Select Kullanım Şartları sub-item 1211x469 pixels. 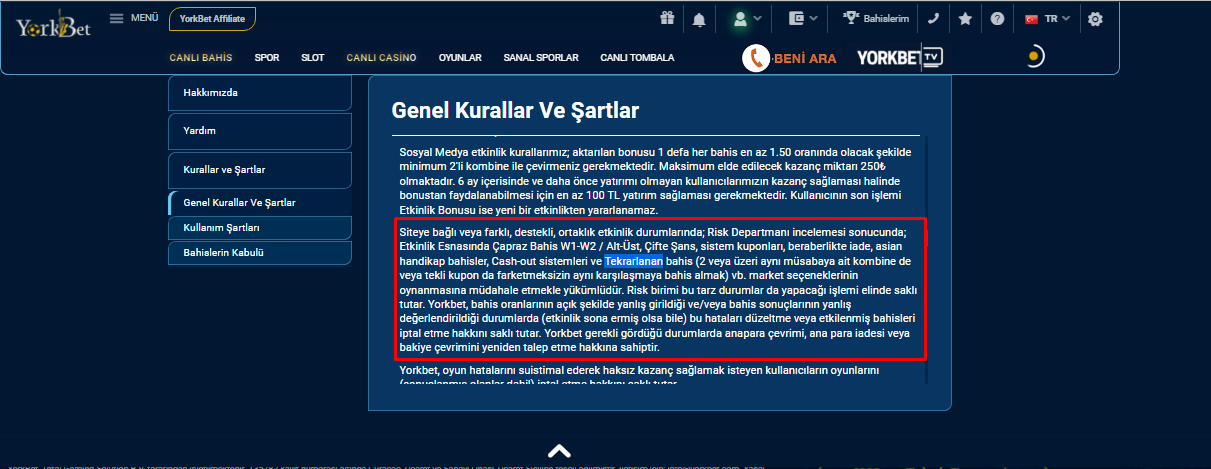[260, 228]
